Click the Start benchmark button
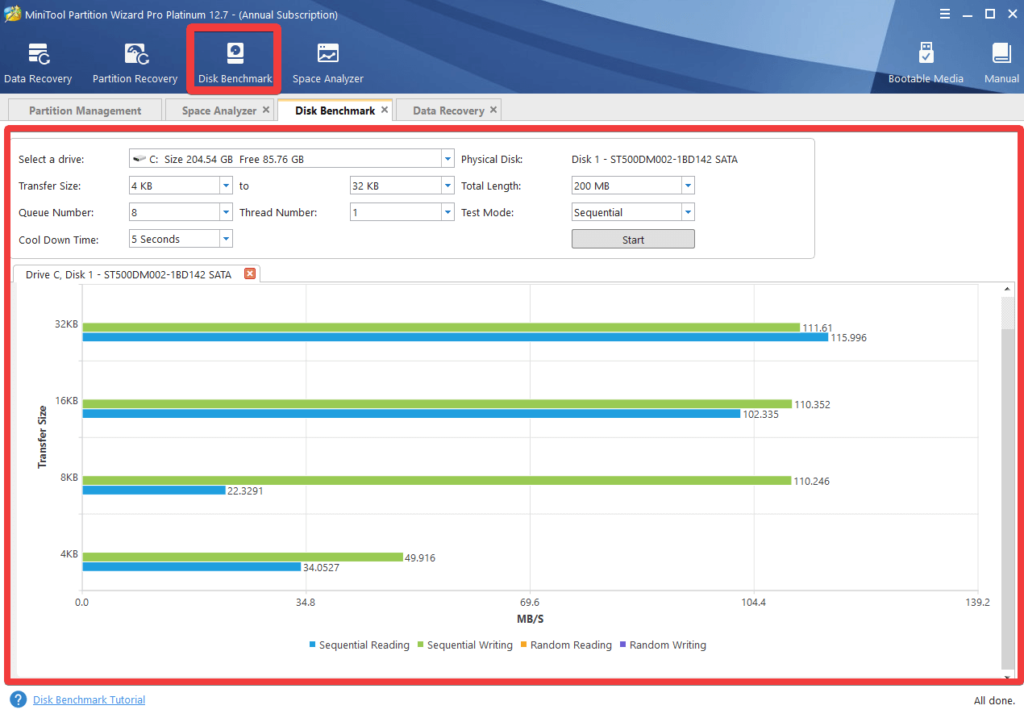 [x=633, y=239]
